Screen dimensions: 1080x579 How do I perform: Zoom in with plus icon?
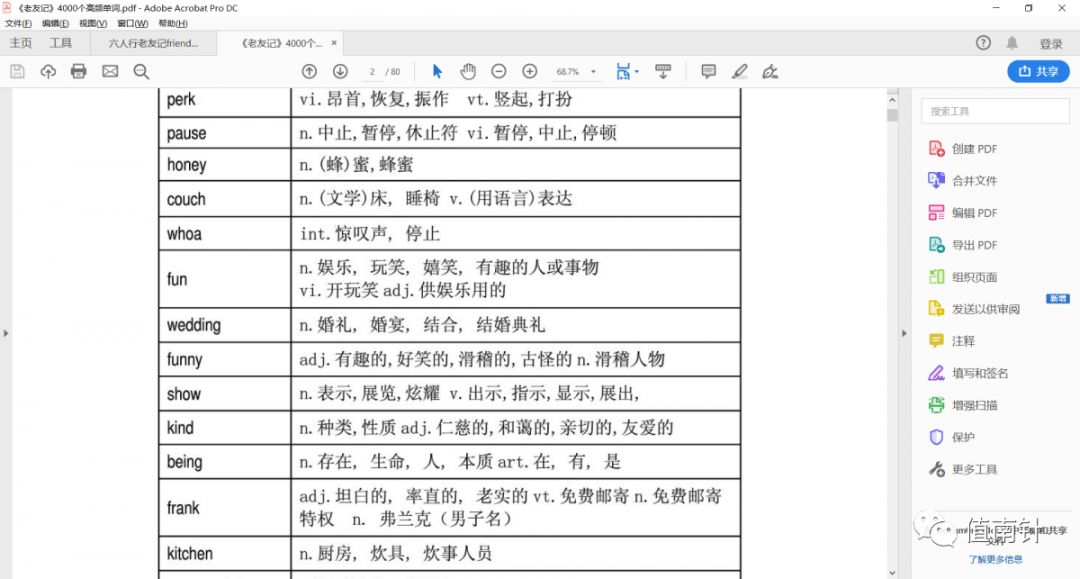click(530, 72)
